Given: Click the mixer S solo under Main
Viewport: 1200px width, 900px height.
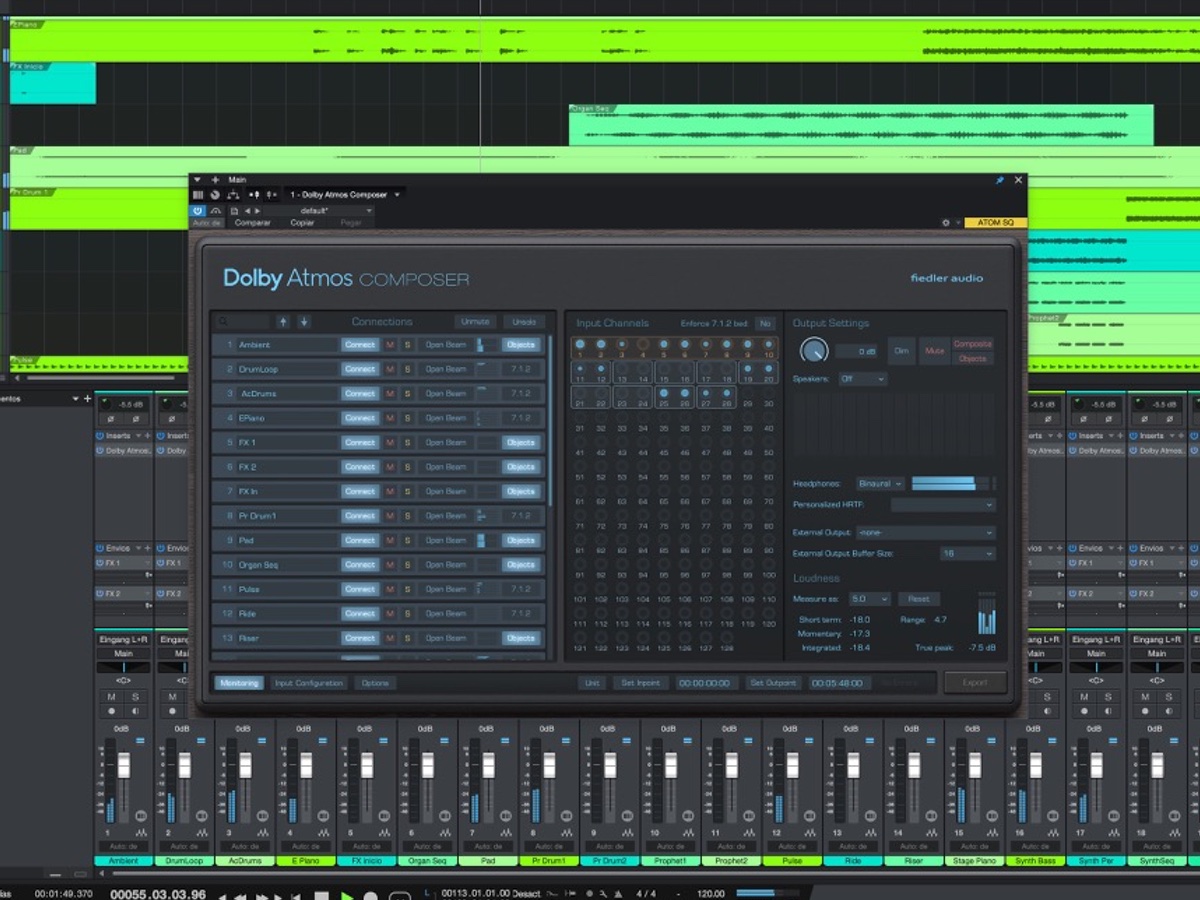Looking at the screenshot, I should tap(134, 696).
